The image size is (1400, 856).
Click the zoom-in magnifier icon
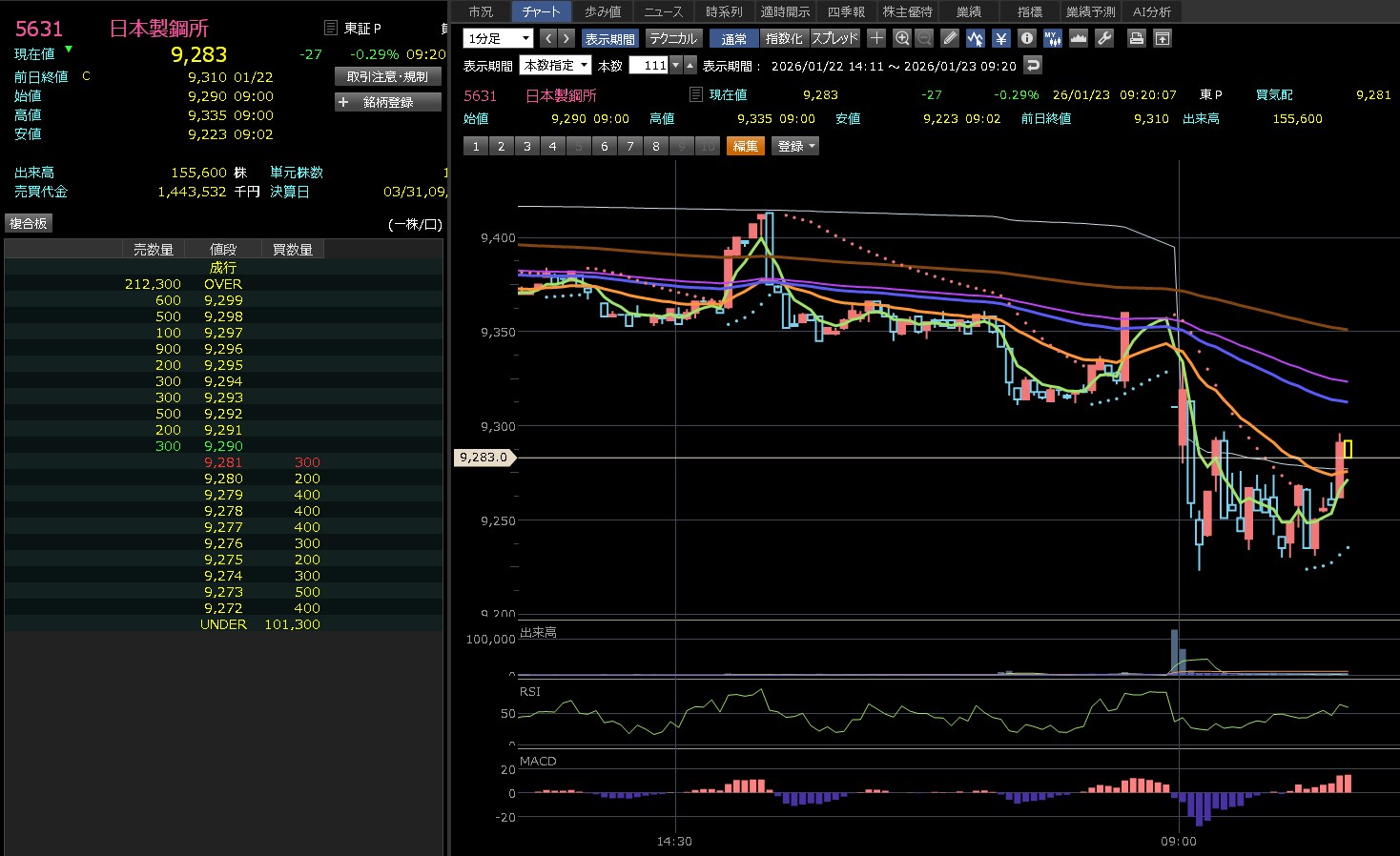pyautogui.click(x=902, y=38)
